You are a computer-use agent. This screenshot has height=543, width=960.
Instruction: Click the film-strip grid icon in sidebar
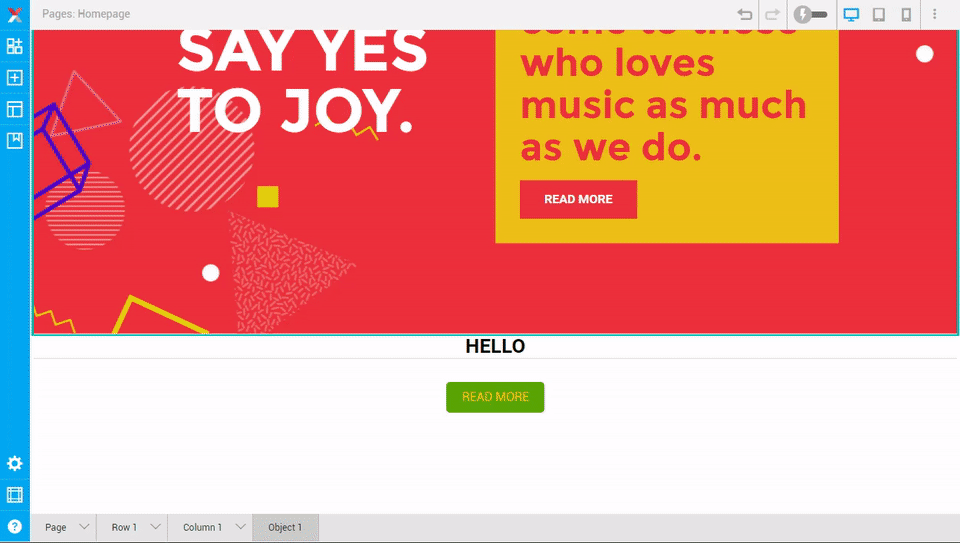[x=15, y=495]
